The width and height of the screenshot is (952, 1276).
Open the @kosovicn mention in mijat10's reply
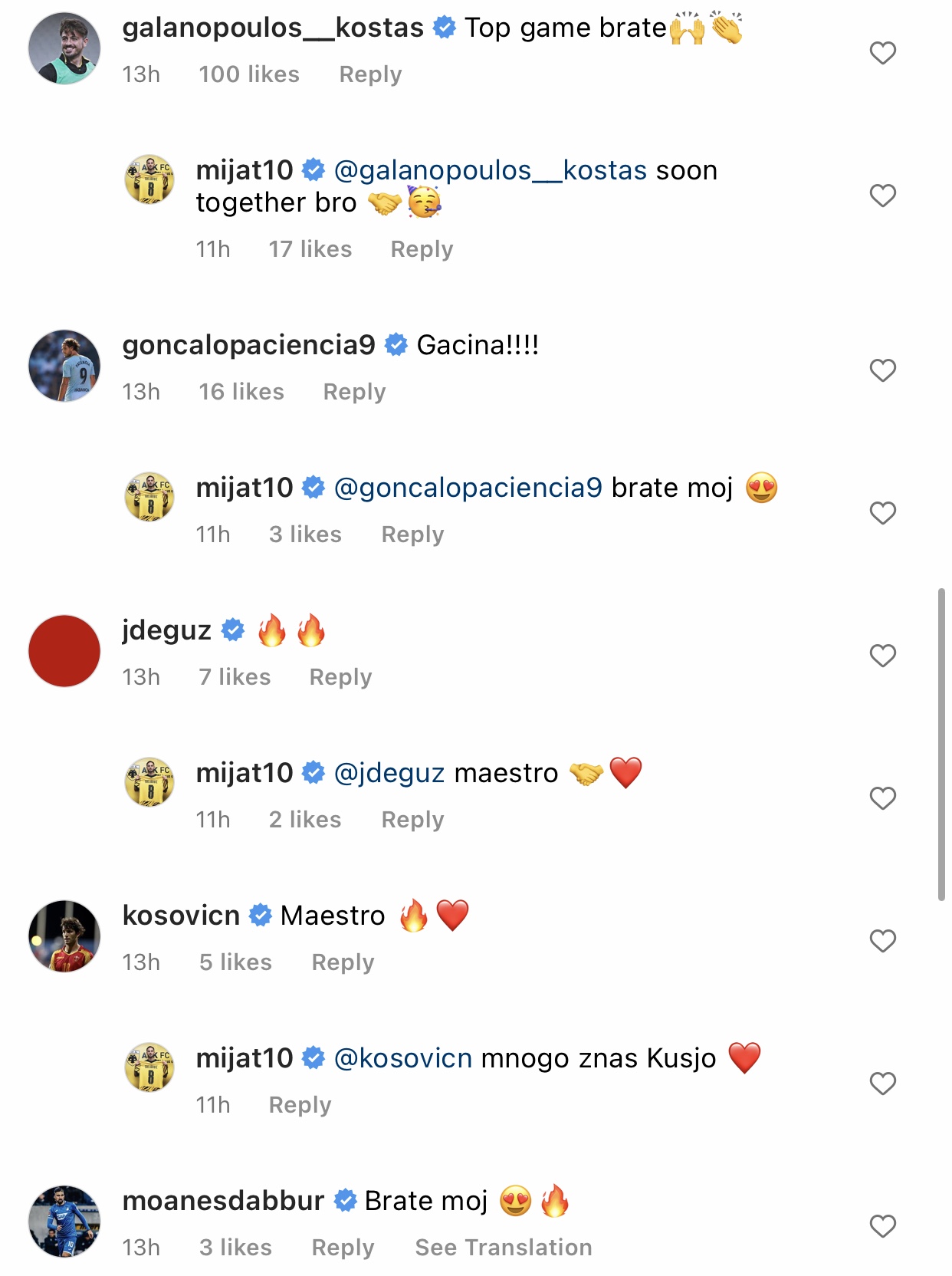(403, 1058)
